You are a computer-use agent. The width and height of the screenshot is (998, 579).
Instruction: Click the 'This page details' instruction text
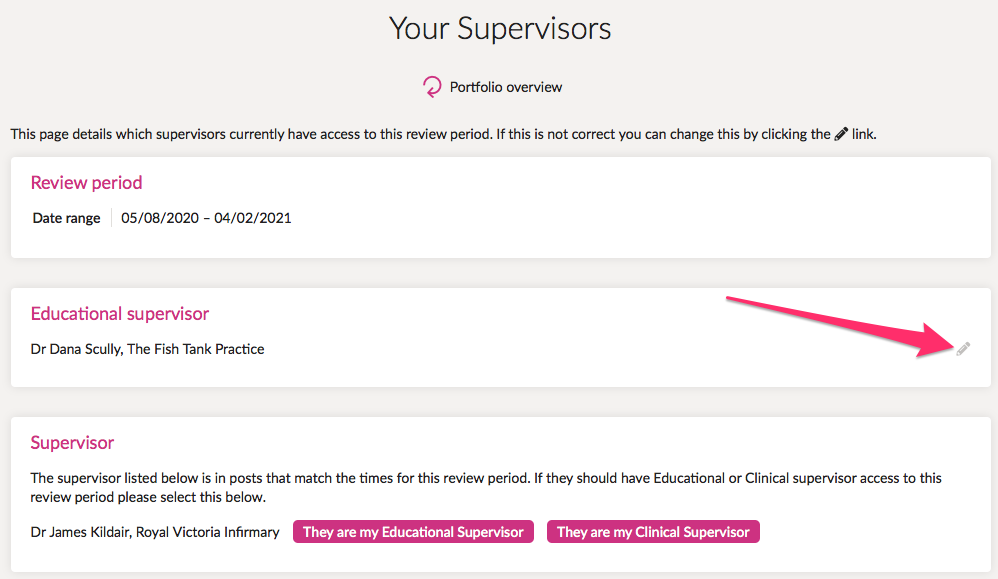[421, 134]
